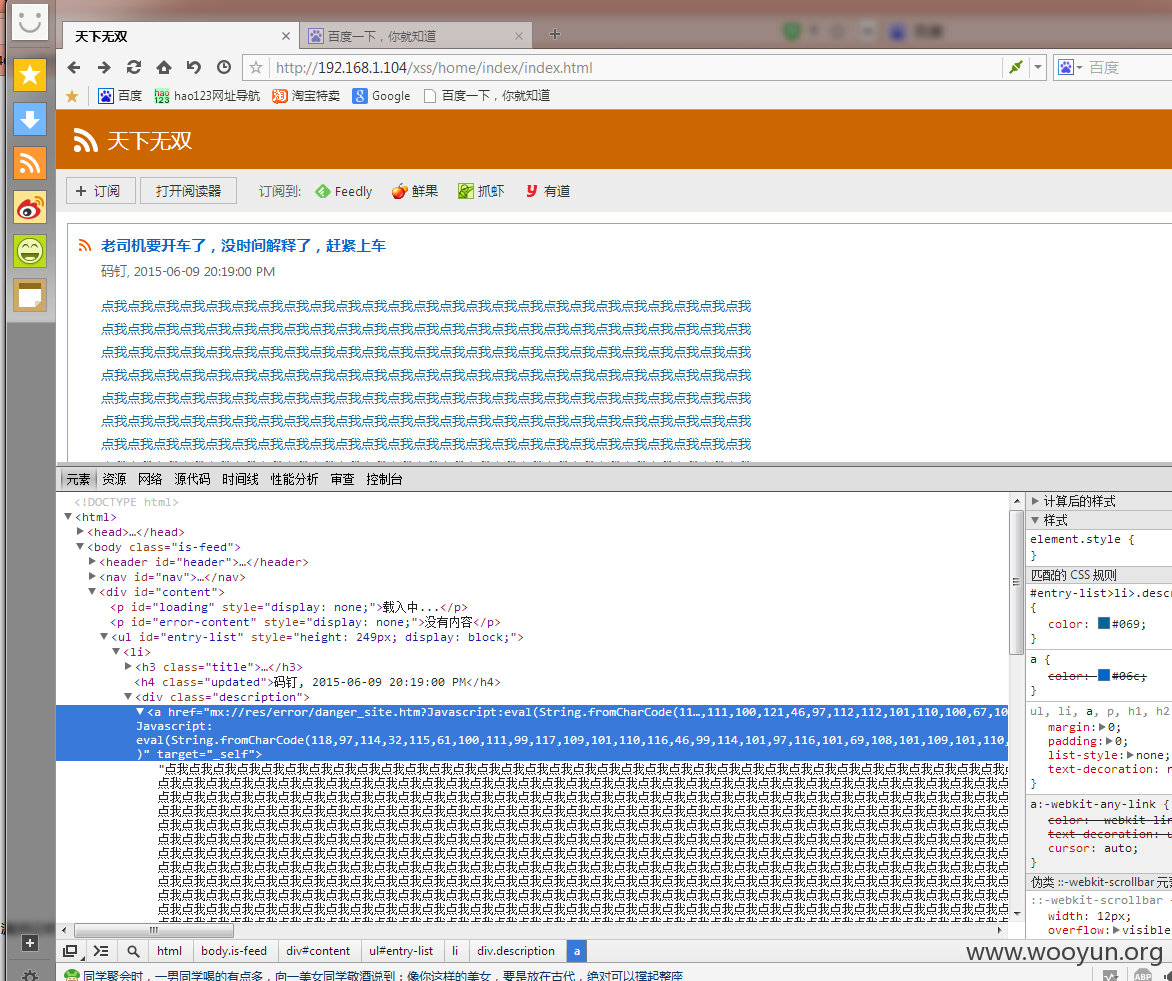Collapse the ul entry-list node
Screen dimensions: 1172x981
point(104,636)
